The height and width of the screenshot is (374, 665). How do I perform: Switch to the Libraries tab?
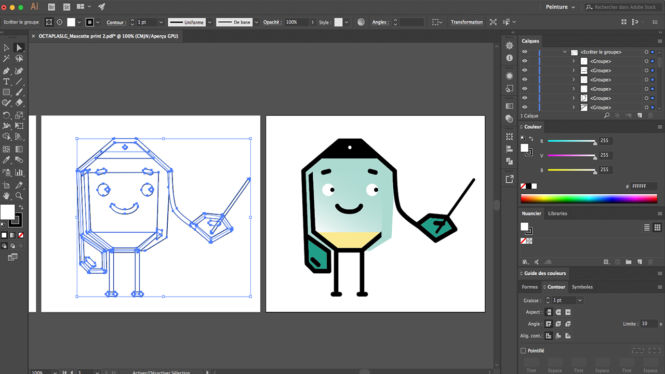(557, 213)
